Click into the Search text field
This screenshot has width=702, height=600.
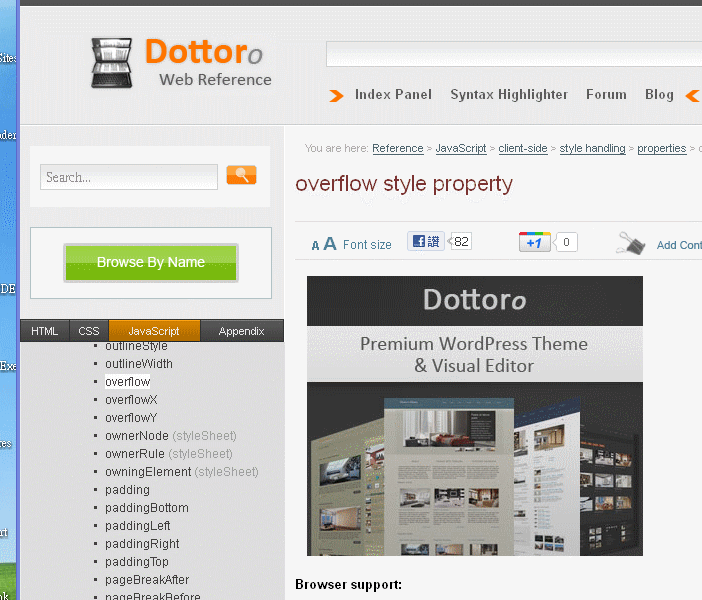(x=128, y=177)
